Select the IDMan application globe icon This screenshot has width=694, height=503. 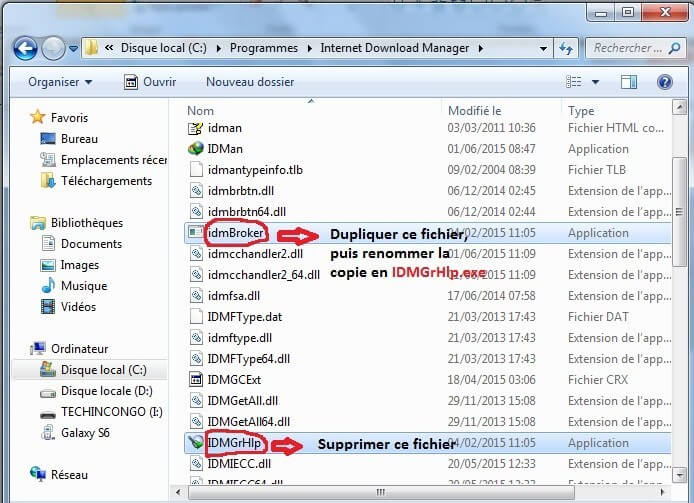(196, 149)
